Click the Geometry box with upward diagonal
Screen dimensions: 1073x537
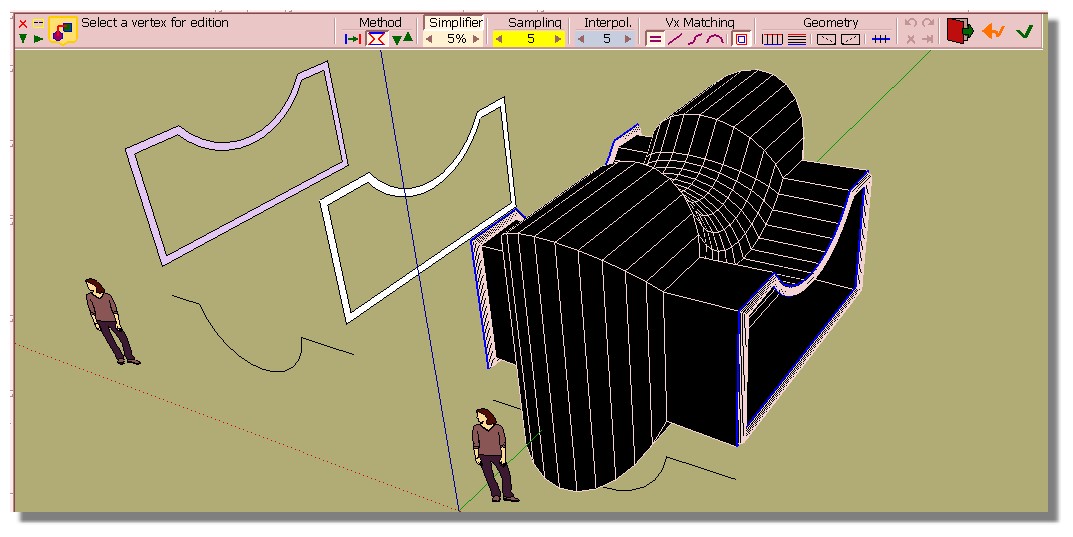click(851, 40)
